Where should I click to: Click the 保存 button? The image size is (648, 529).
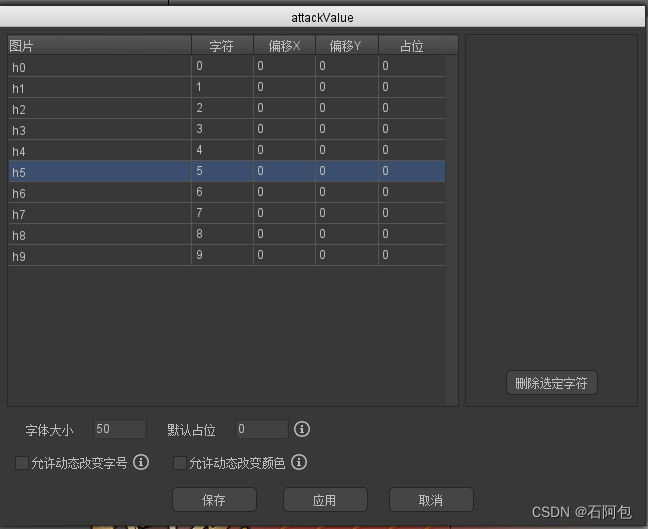(214, 500)
